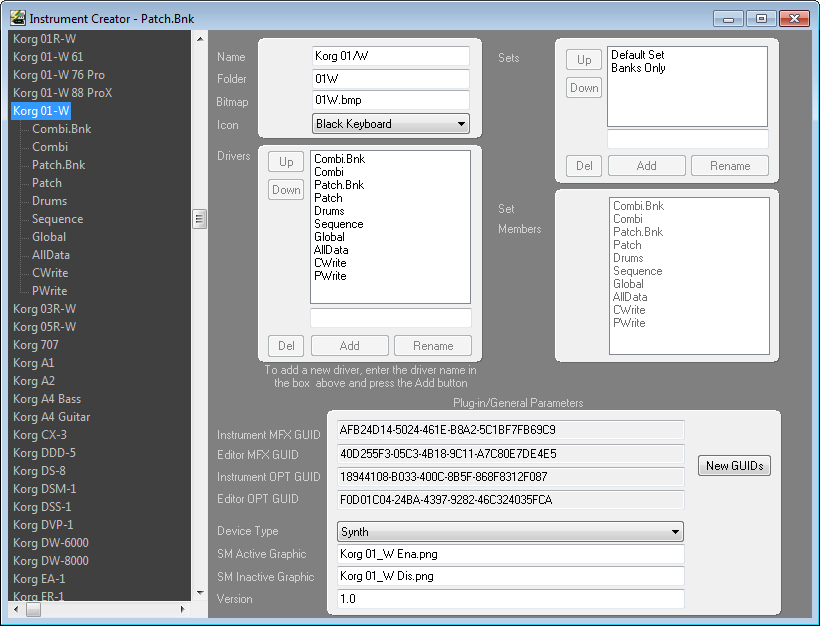The width and height of the screenshot is (820, 626).
Task: Click the Up button in Sets panel
Action: pyautogui.click(x=584, y=60)
